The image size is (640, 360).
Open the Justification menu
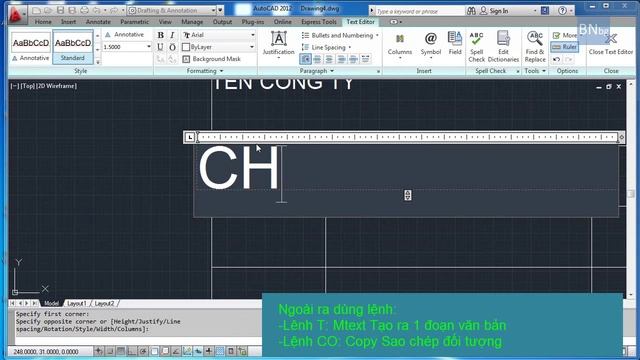pyautogui.click(x=278, y=45)
